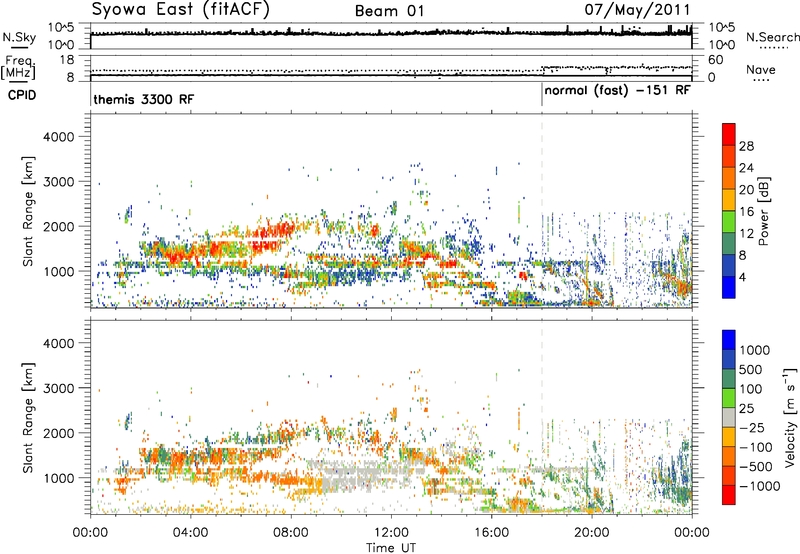Screen dimensions: 800x554
Task: Click the "Power [dB]" colorbar title
Action: [x=764, y=211]
